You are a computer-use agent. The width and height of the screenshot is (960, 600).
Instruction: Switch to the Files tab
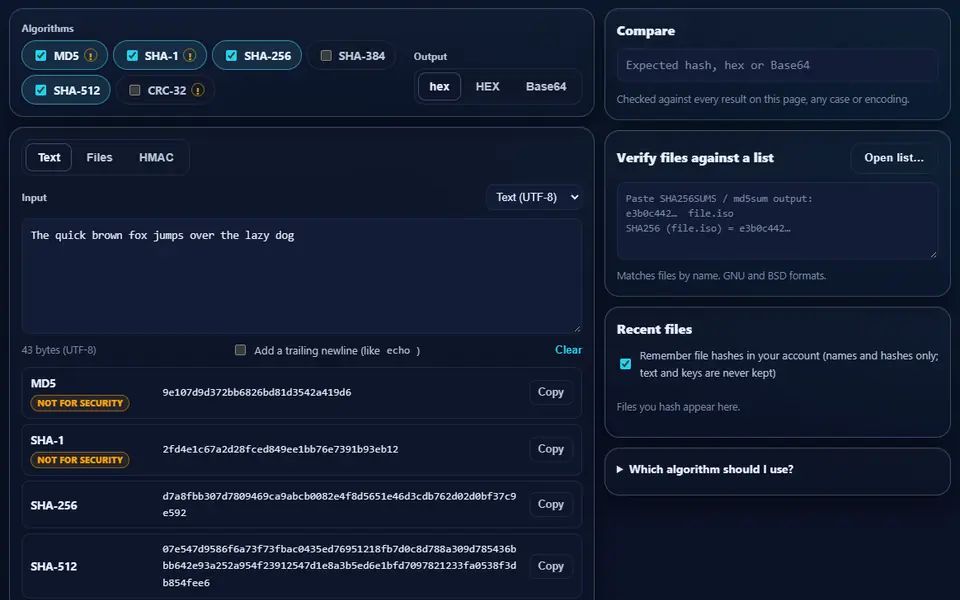99,157
